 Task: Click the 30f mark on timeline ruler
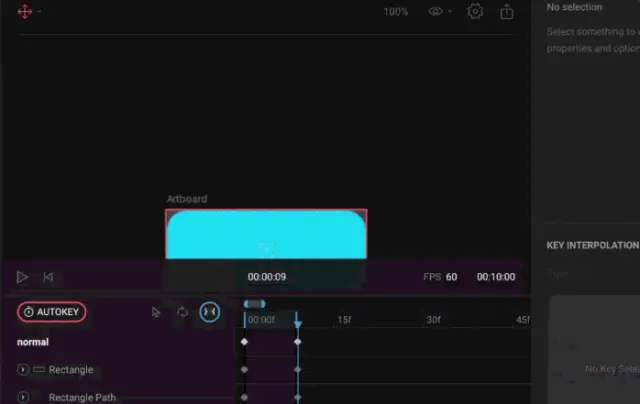(x=433, y=320)
